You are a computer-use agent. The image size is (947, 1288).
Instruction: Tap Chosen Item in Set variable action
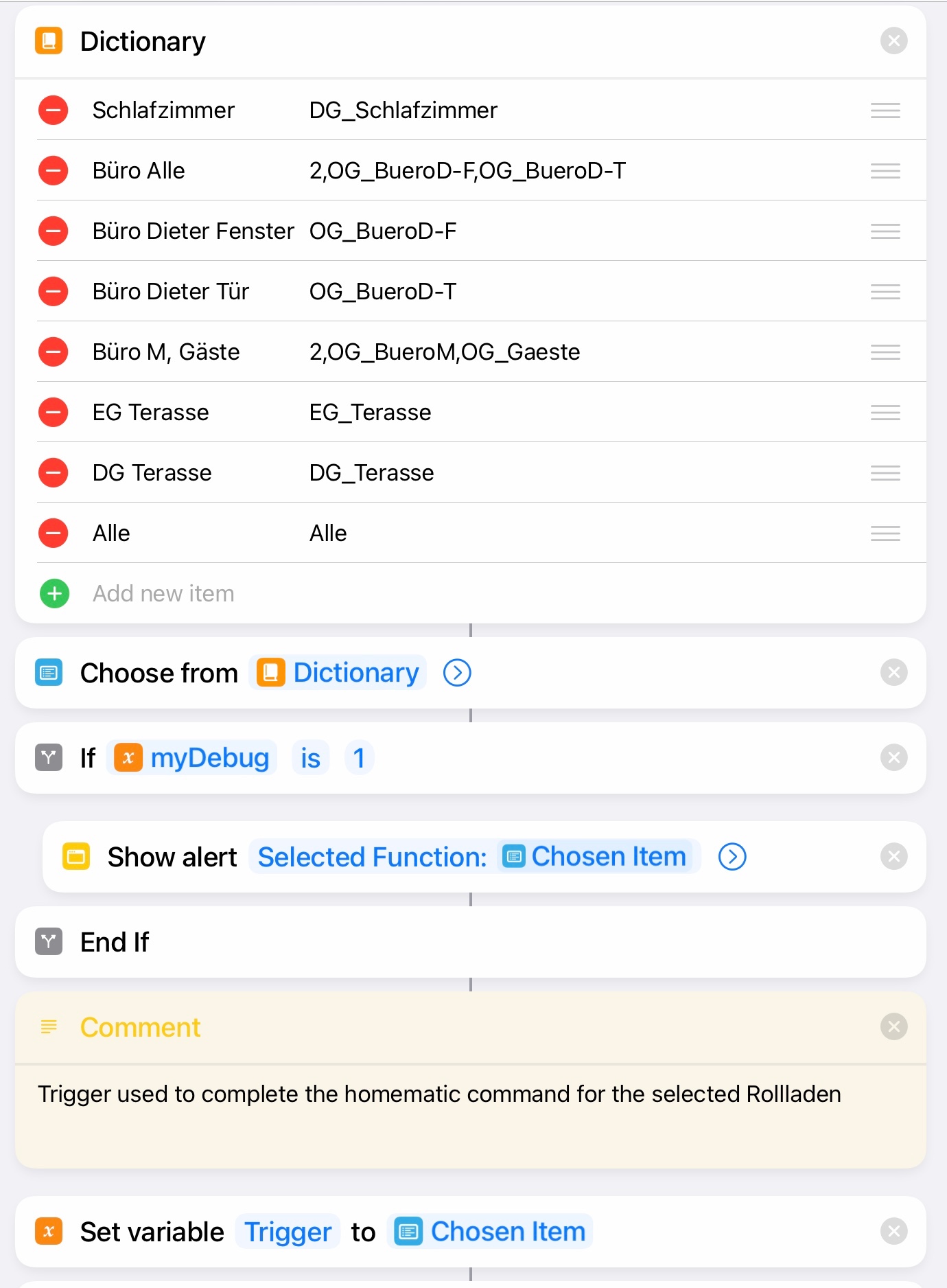(491, 1232)
